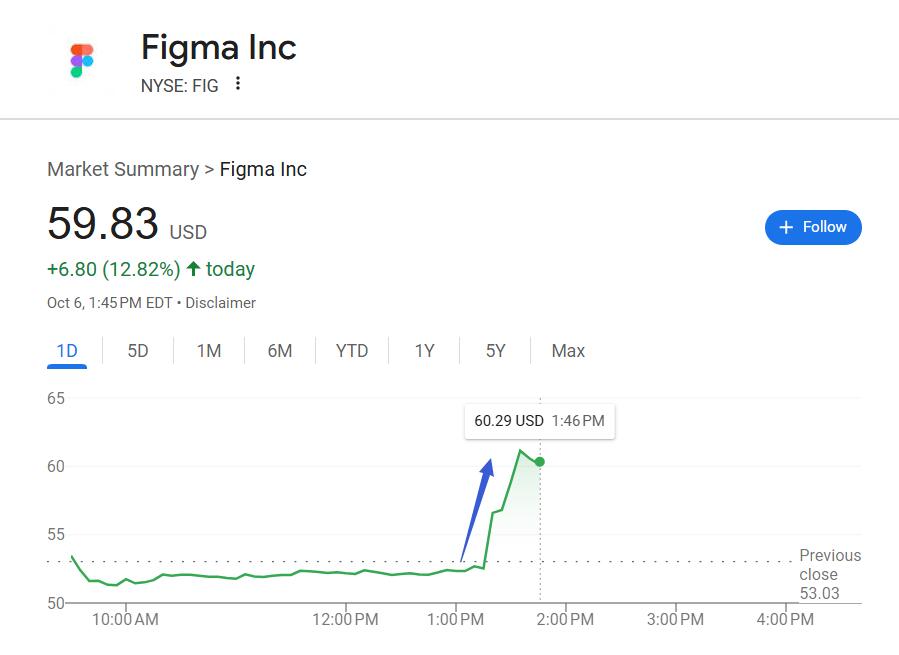Switch to the 5Y chart range
Image resolution: width=899 pixels, height=655 pixels.
[496, 351]
